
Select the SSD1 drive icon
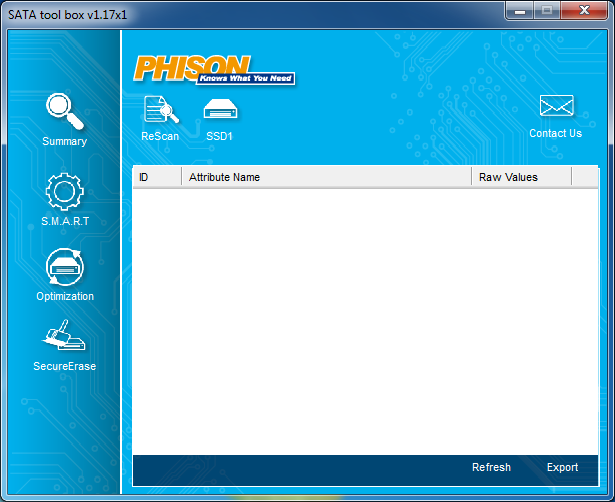220,109
